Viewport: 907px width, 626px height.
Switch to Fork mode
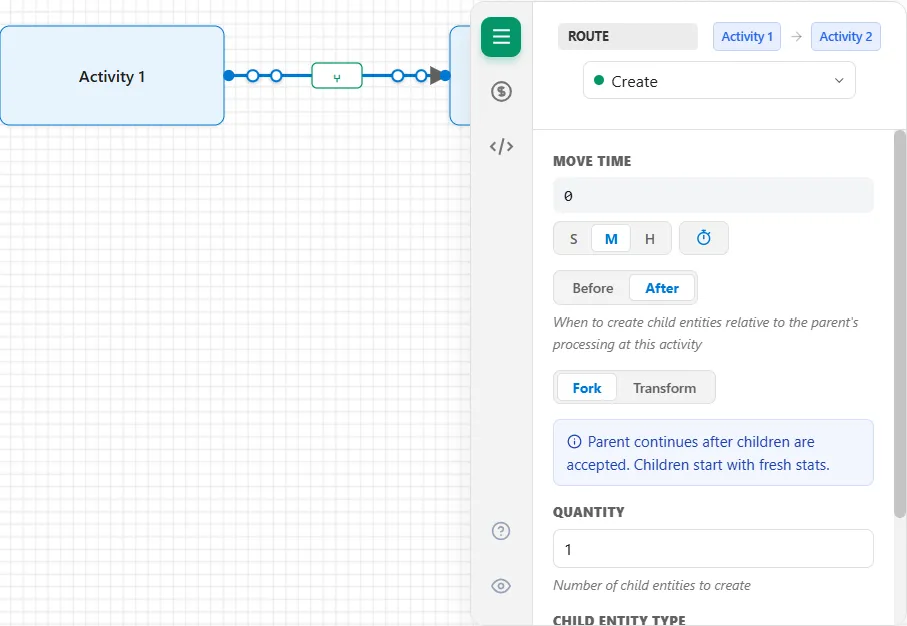click(x=587, y=388)
